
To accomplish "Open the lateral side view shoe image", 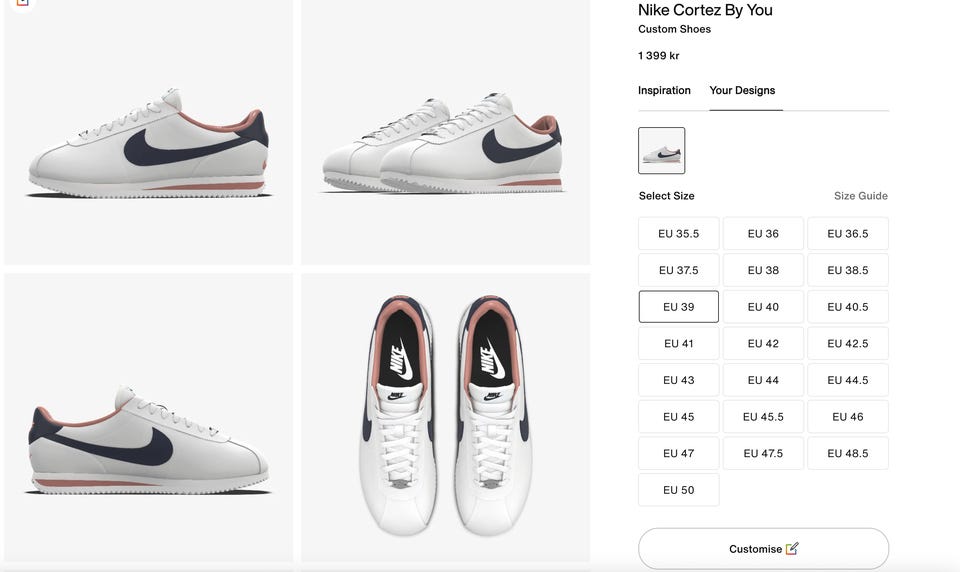I will click(x=148, y=132).
